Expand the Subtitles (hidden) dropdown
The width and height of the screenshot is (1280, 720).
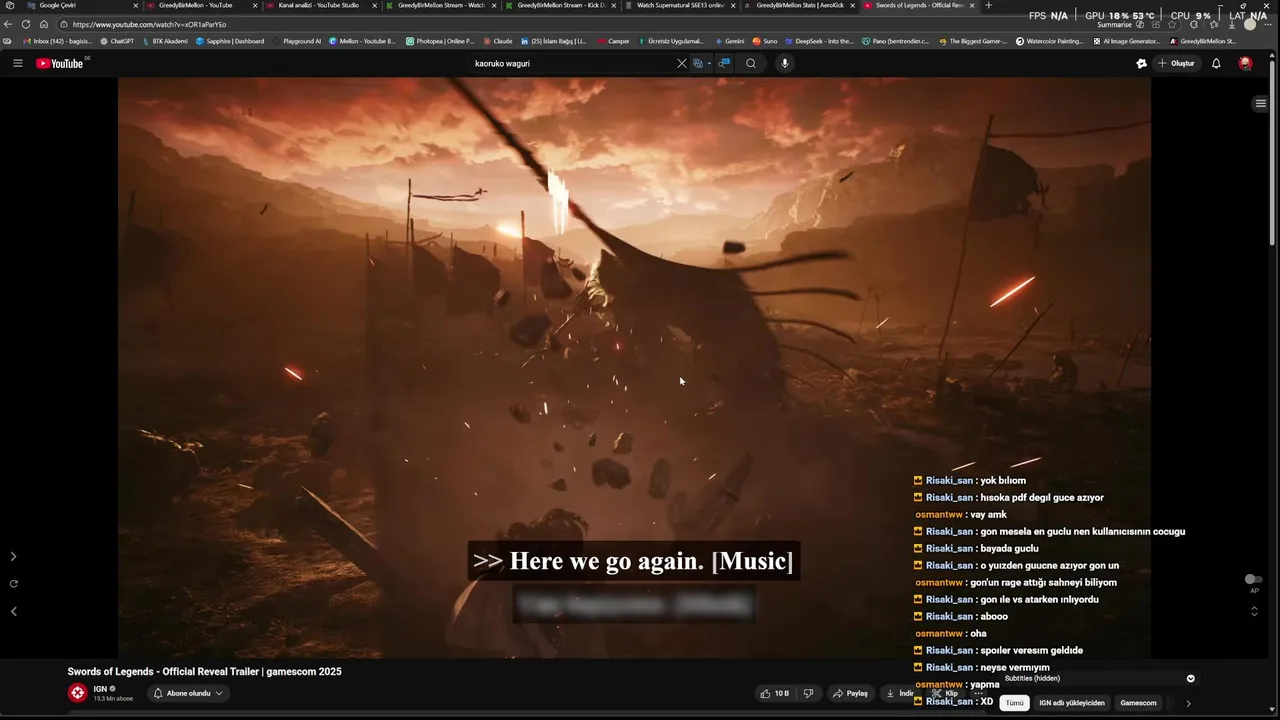pyautogui.click(x=1190, y=678)
